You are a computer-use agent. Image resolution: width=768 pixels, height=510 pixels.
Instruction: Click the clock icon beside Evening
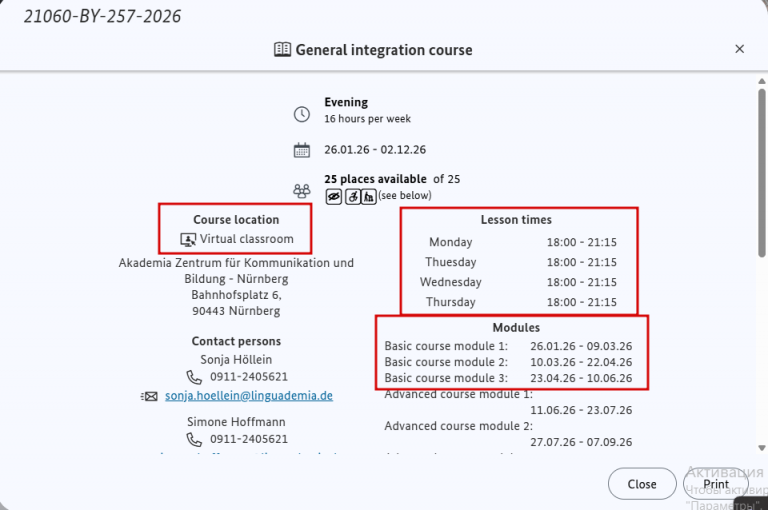(302, 114)
